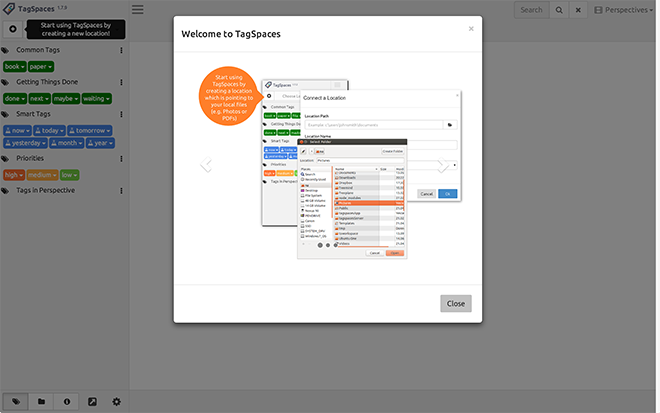Expand the Tags in Perspective group
Screen dimensions: 660x413
[5, 191]
